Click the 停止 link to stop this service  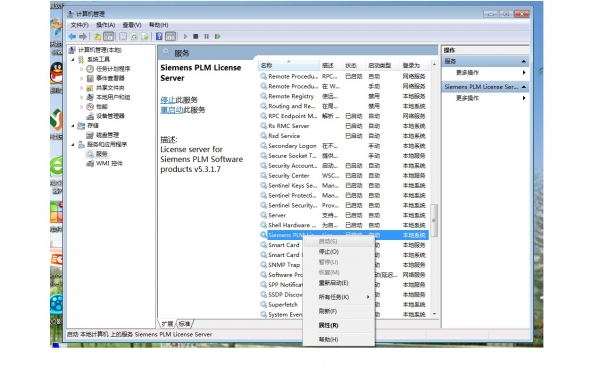pyautogui.click(x=168, y=100)
